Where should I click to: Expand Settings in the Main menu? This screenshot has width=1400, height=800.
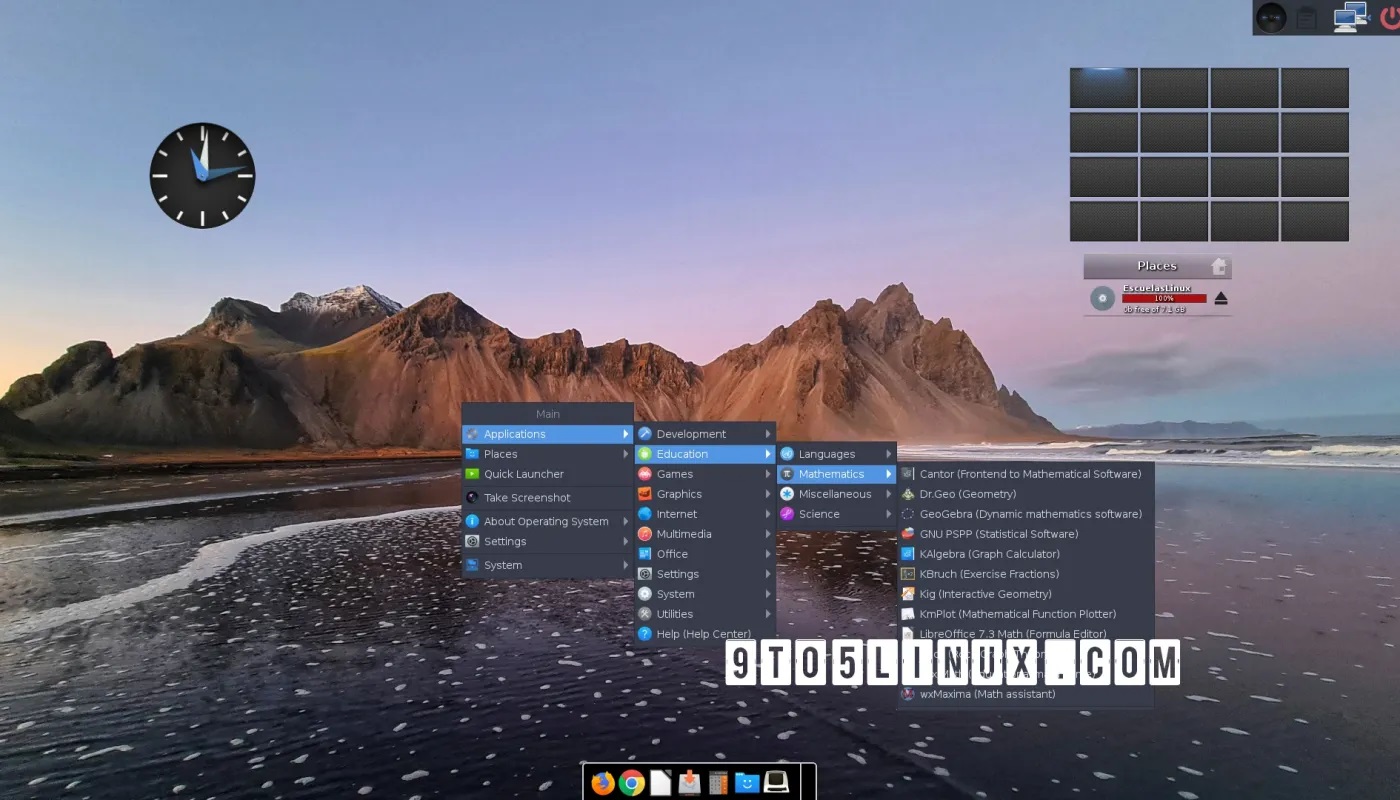[547, 541]
